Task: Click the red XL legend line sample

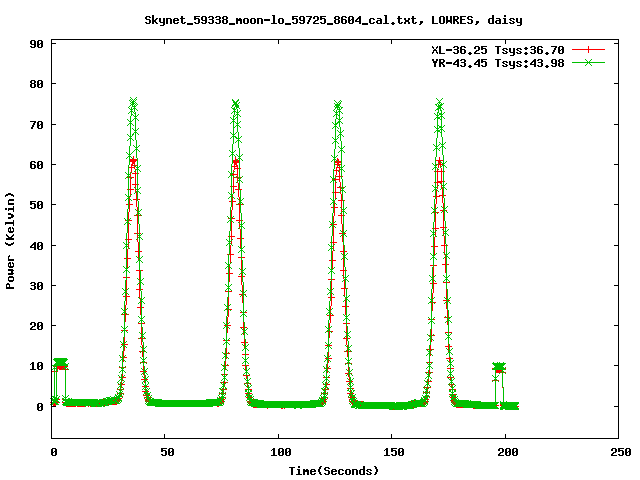Action: click(x=588, y=50)
